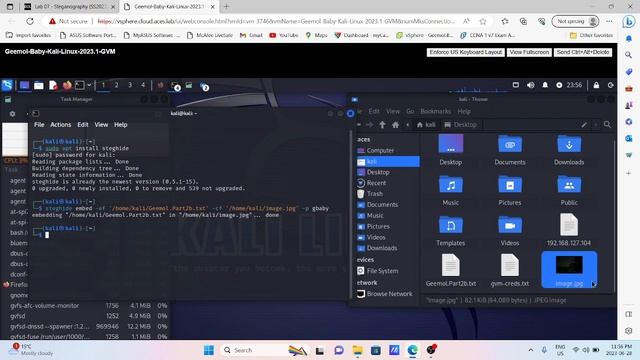Show hidden tray icons chevron
The image size is (640, 360).
[531, 350]
